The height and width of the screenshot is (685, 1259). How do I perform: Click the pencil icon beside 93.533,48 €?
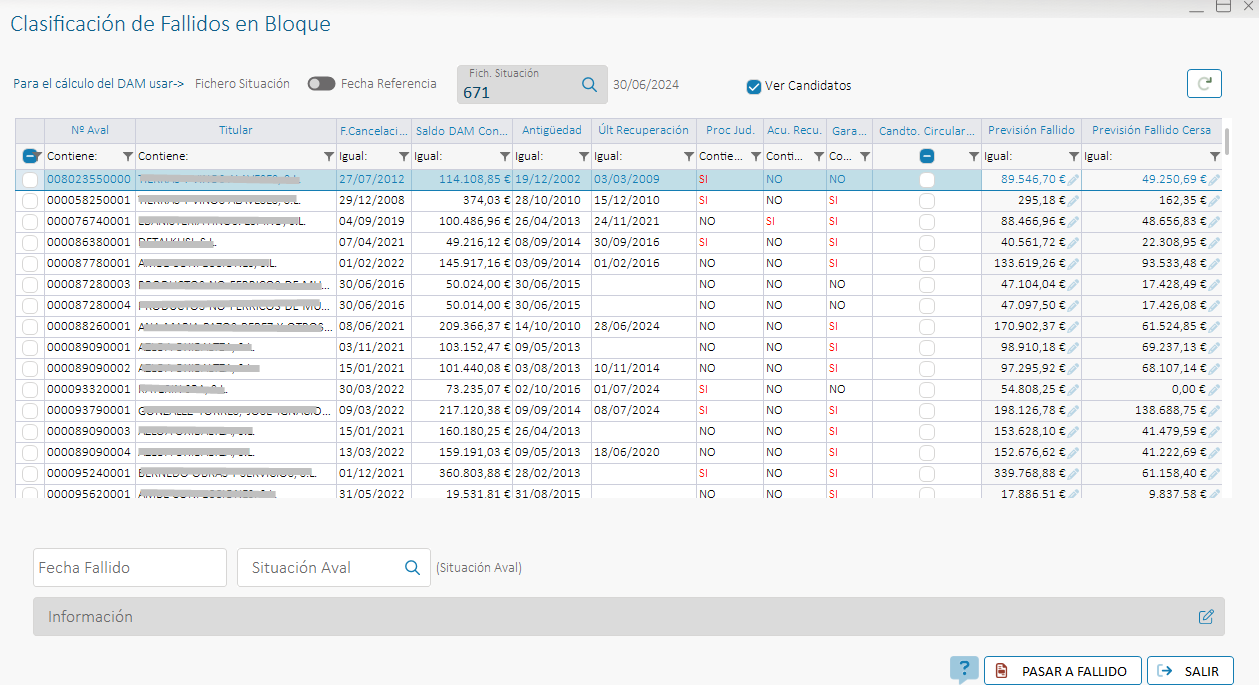(x=1213, y=264)
